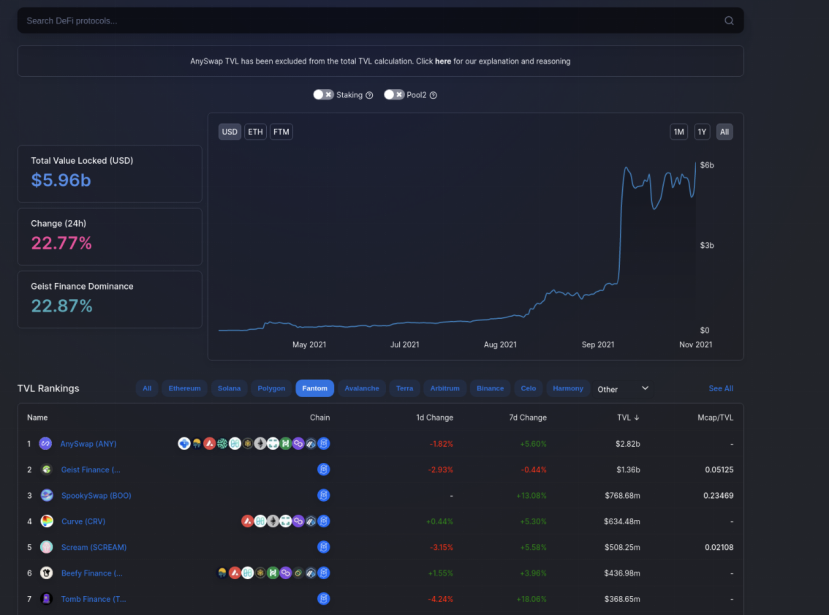
Task: Click the TVL sort arrow icon
Action: pyautogui.click(x=637, y=418)
